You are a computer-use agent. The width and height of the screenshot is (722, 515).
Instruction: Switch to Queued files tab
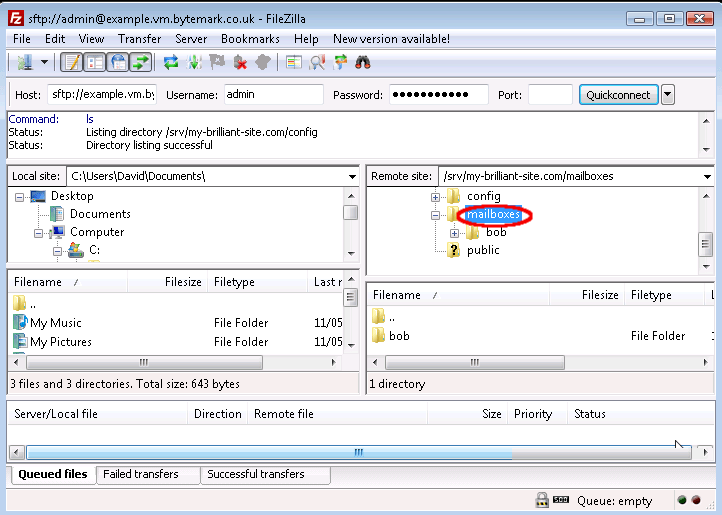click(52, 474)
